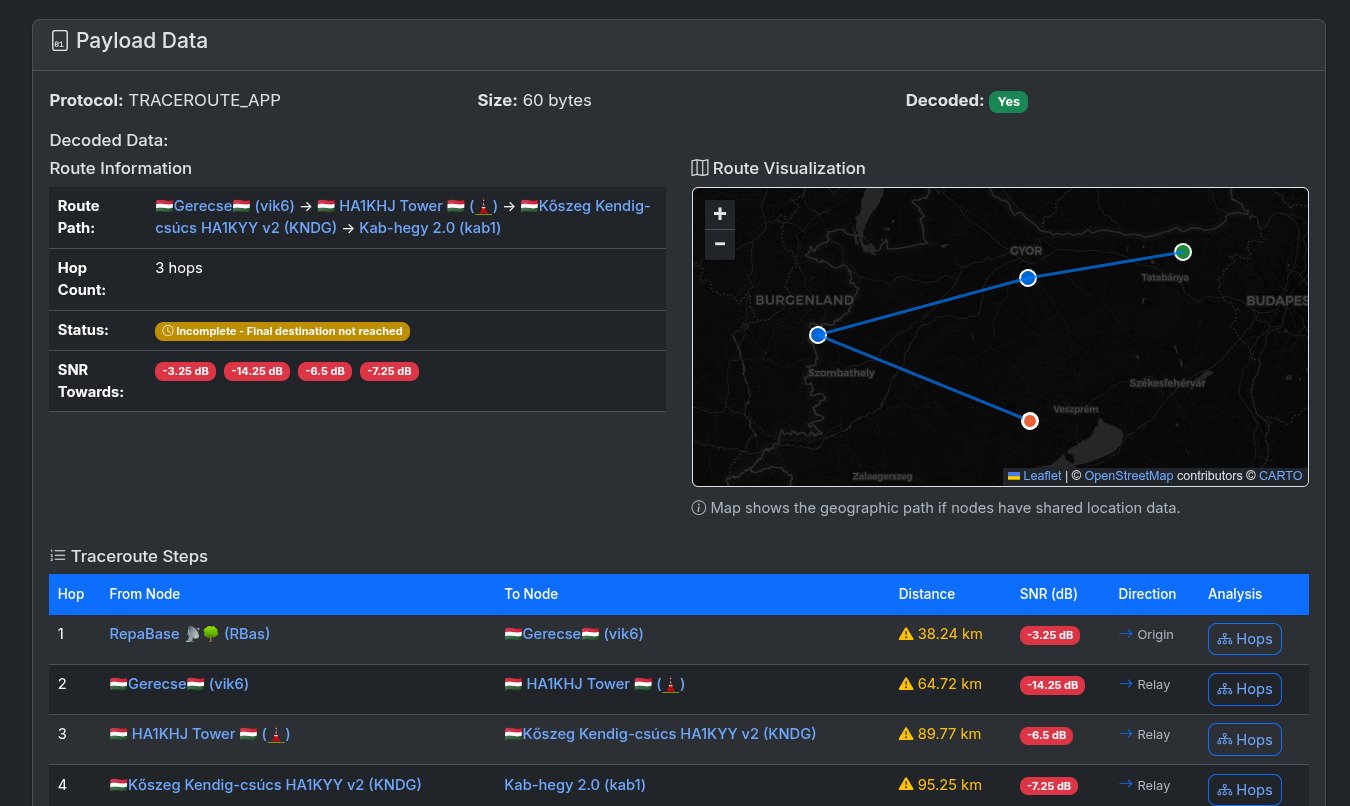1350x806 pixels.
Task: Click the 60 bytes size value
Action: point(557,101)
